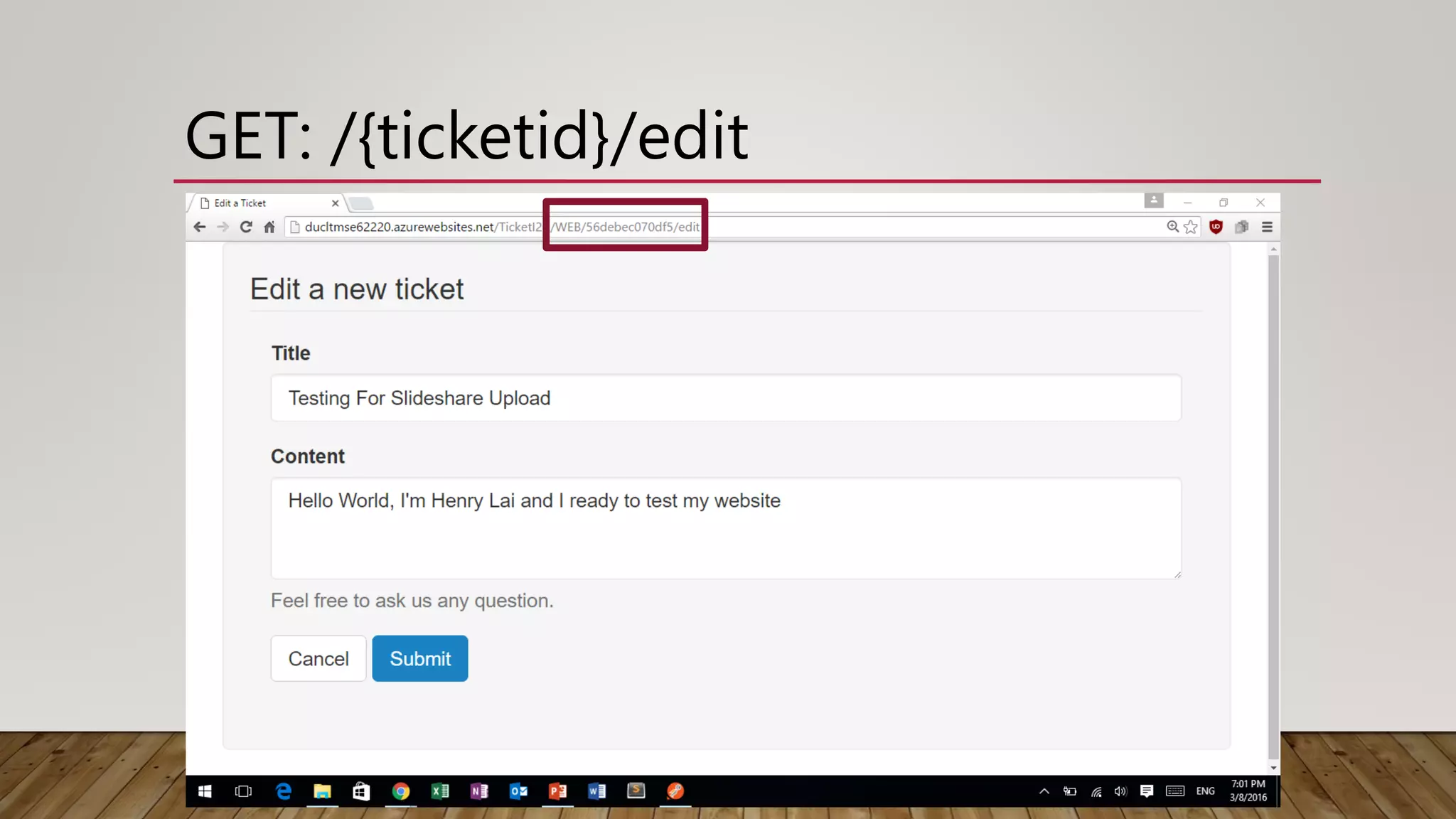
Task: Open the clock showing 7:01 PM
Action: pos(1248,791)
